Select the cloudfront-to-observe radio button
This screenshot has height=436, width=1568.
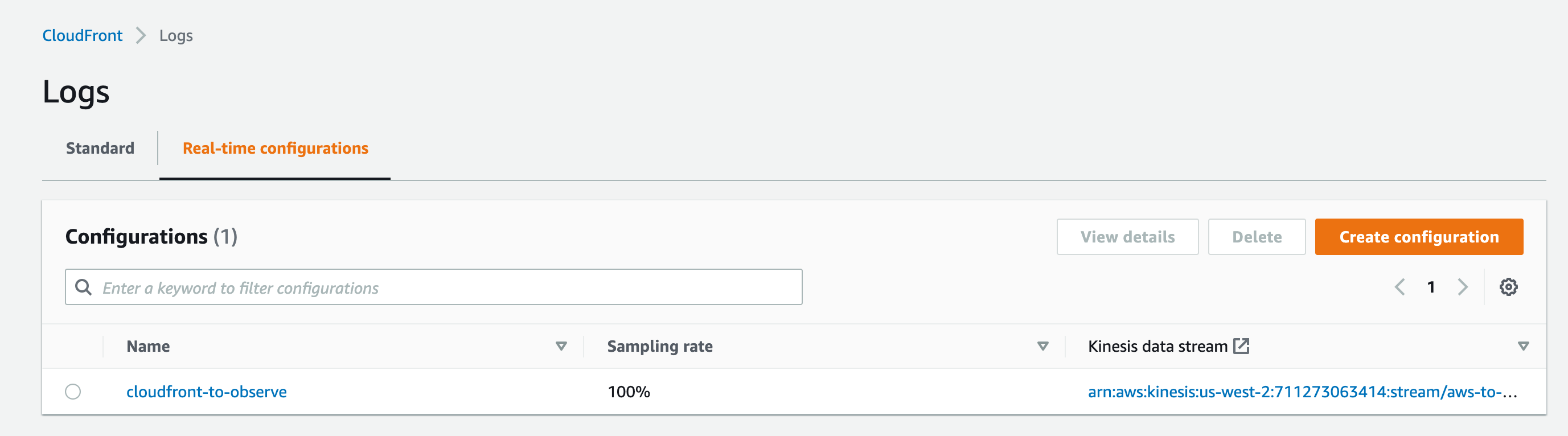[x=73, y=392]
